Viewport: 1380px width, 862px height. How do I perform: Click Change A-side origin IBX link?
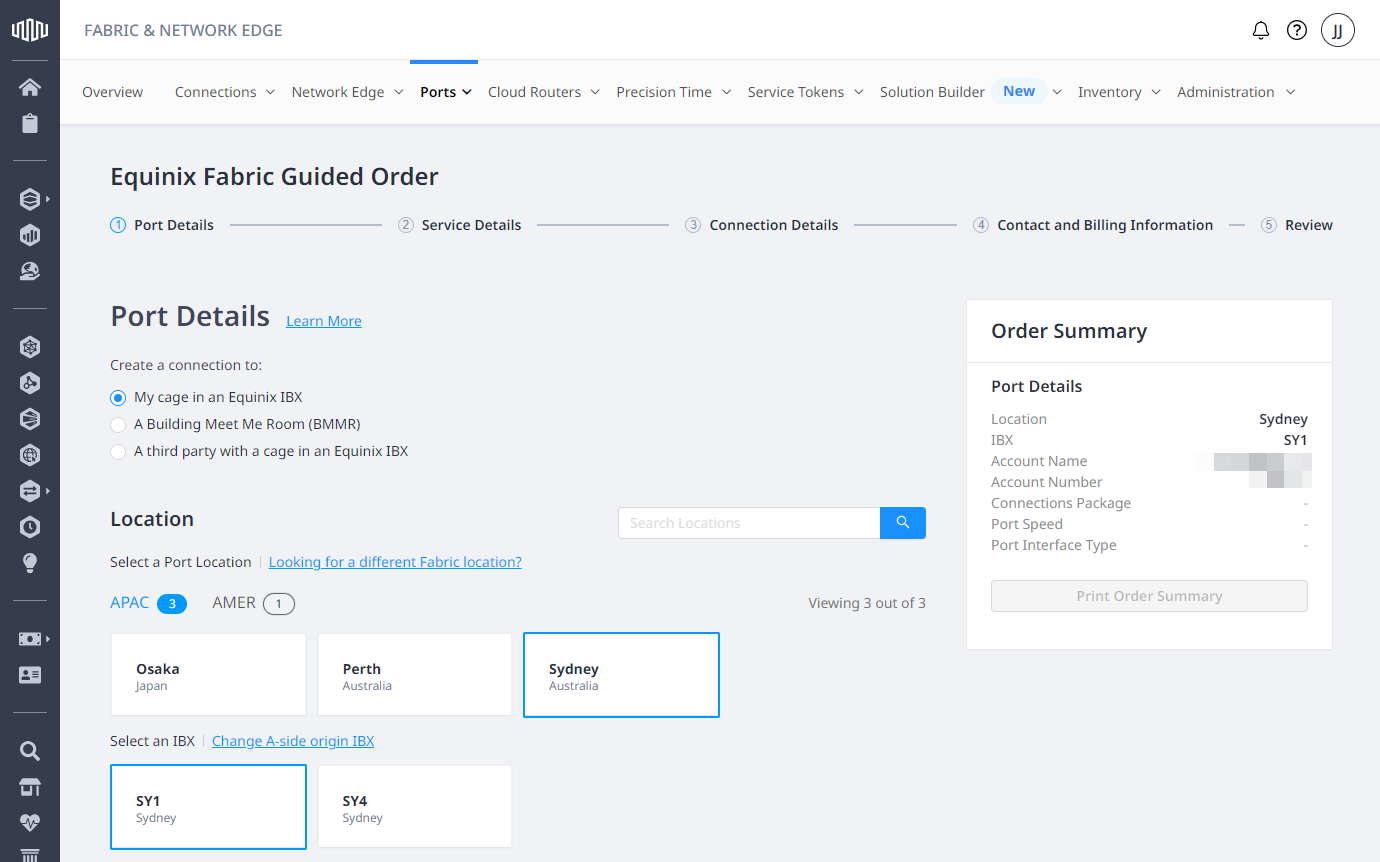293,741
